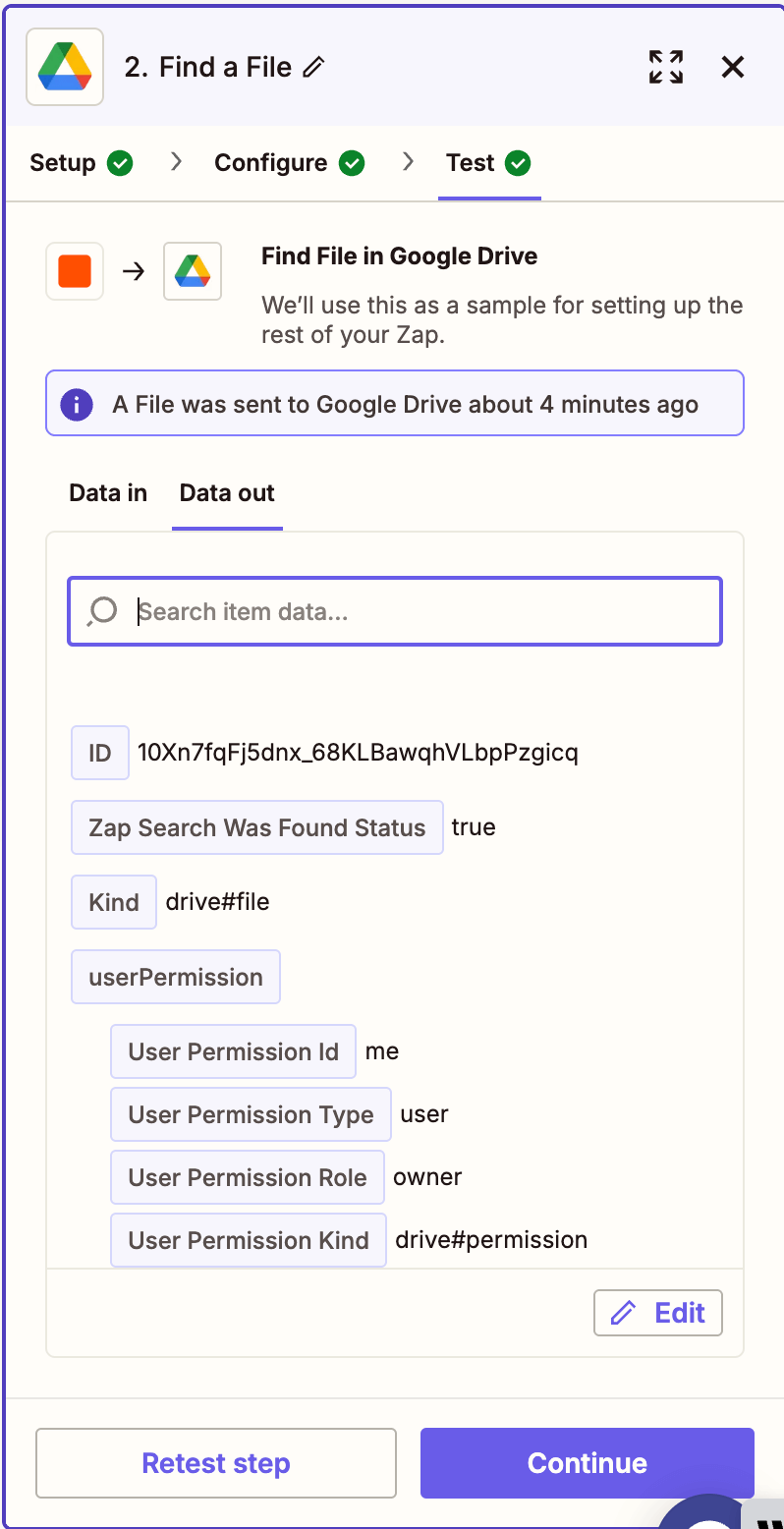Viewport: 784px width, 1529px height.
Task: Select the Google Drive step icon
Action: pos(193,271)
